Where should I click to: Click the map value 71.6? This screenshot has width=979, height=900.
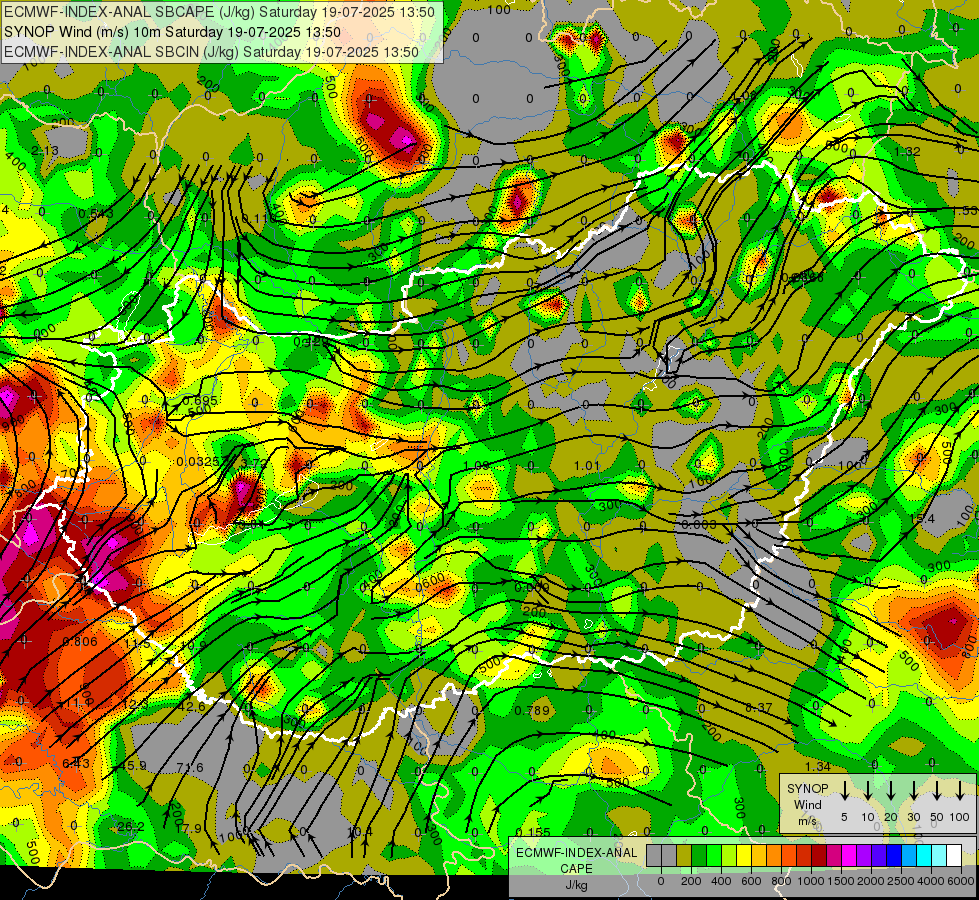point(190,768)
